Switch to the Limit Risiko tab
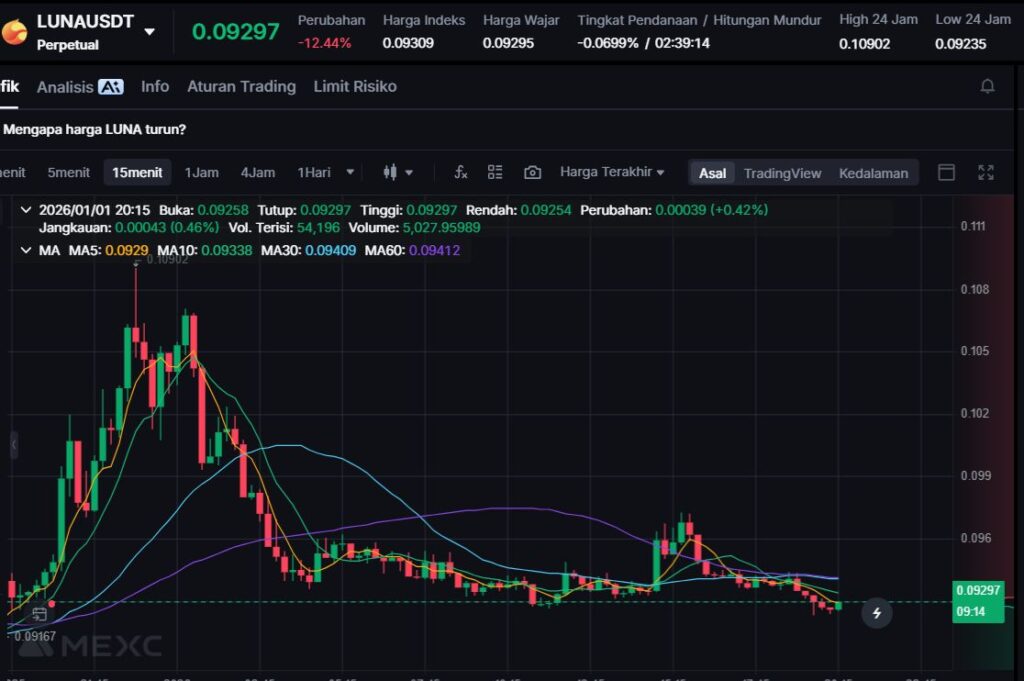The height and width of the screenshot is (681, 1024). coord(354,87)
